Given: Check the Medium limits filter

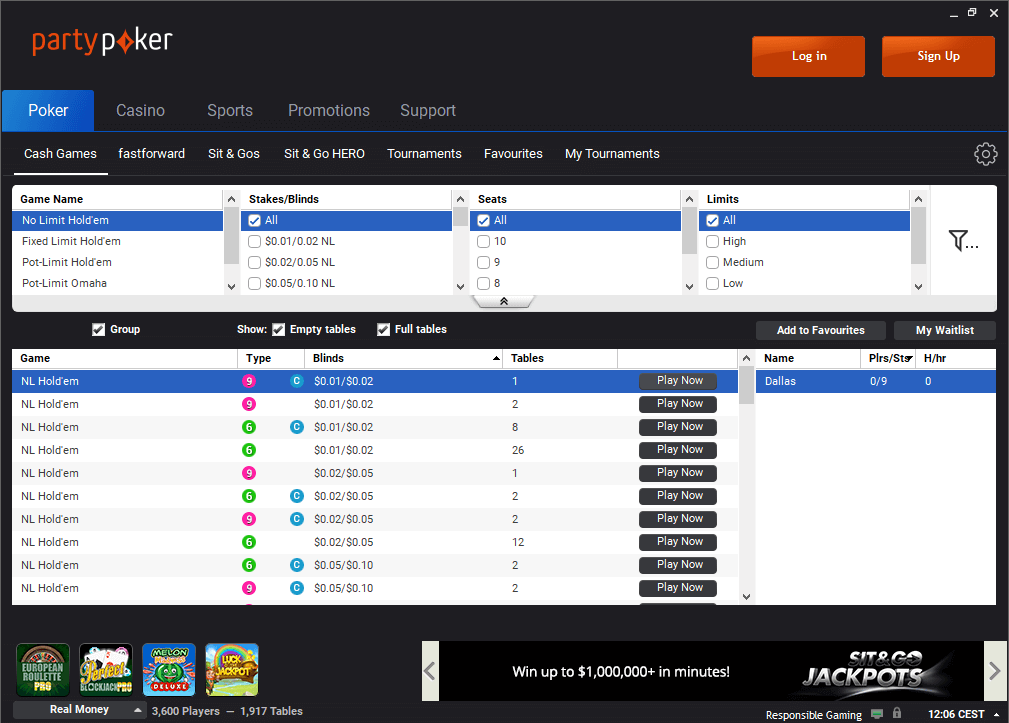Looking at the screenshot, I should 712,262.
